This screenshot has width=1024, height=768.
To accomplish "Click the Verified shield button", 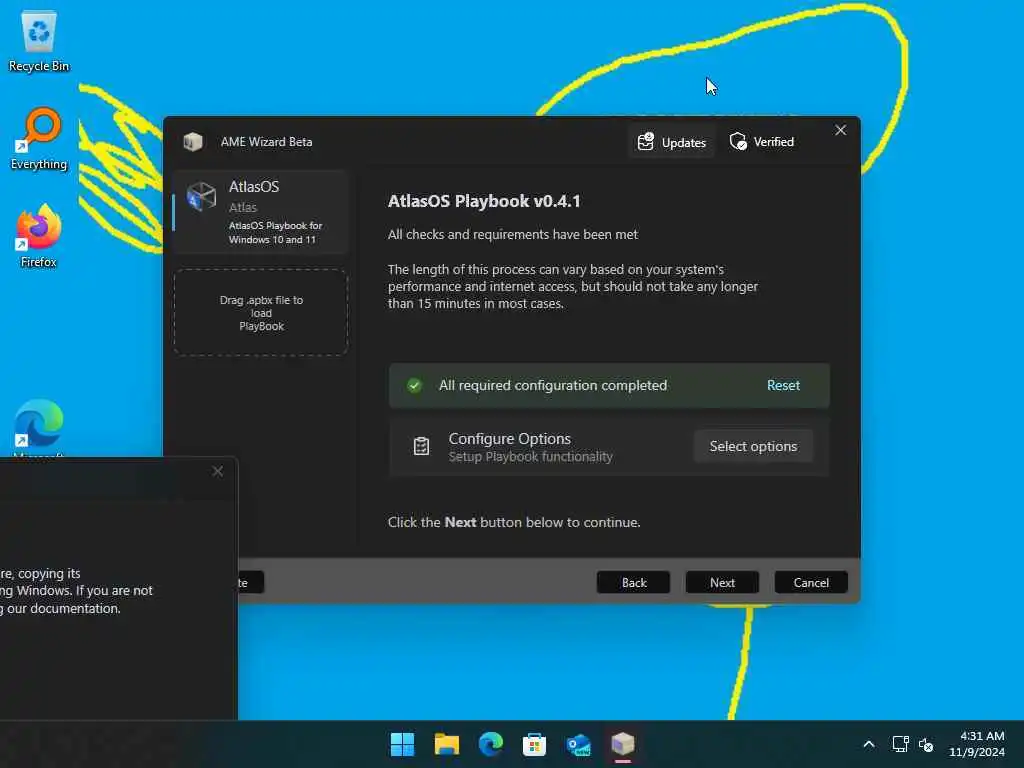I will click(x=761, y=142).
